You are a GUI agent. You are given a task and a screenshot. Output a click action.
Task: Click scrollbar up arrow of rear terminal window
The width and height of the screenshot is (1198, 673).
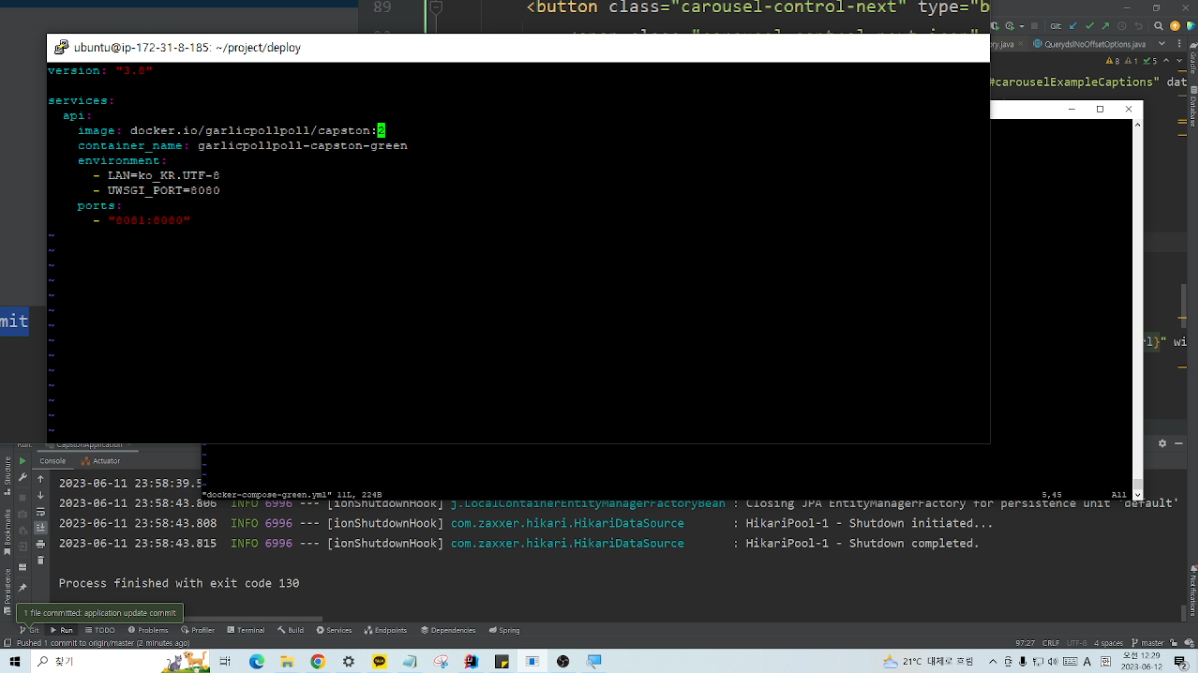1137,125
